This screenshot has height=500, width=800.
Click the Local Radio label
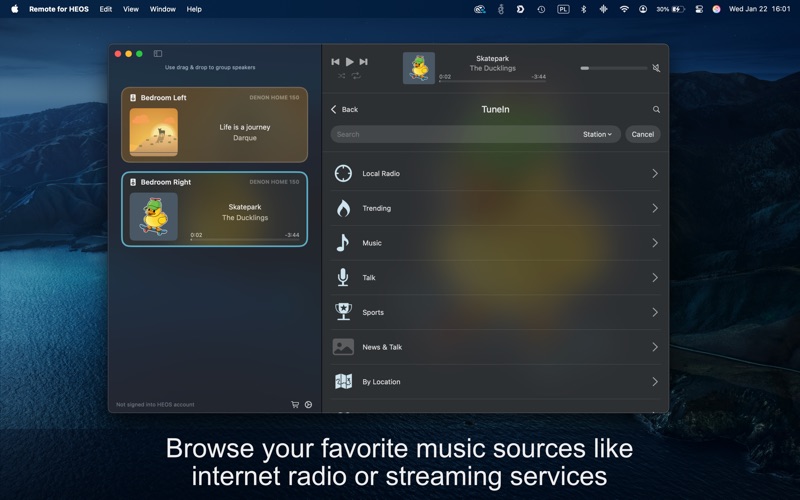click(381, 173)
